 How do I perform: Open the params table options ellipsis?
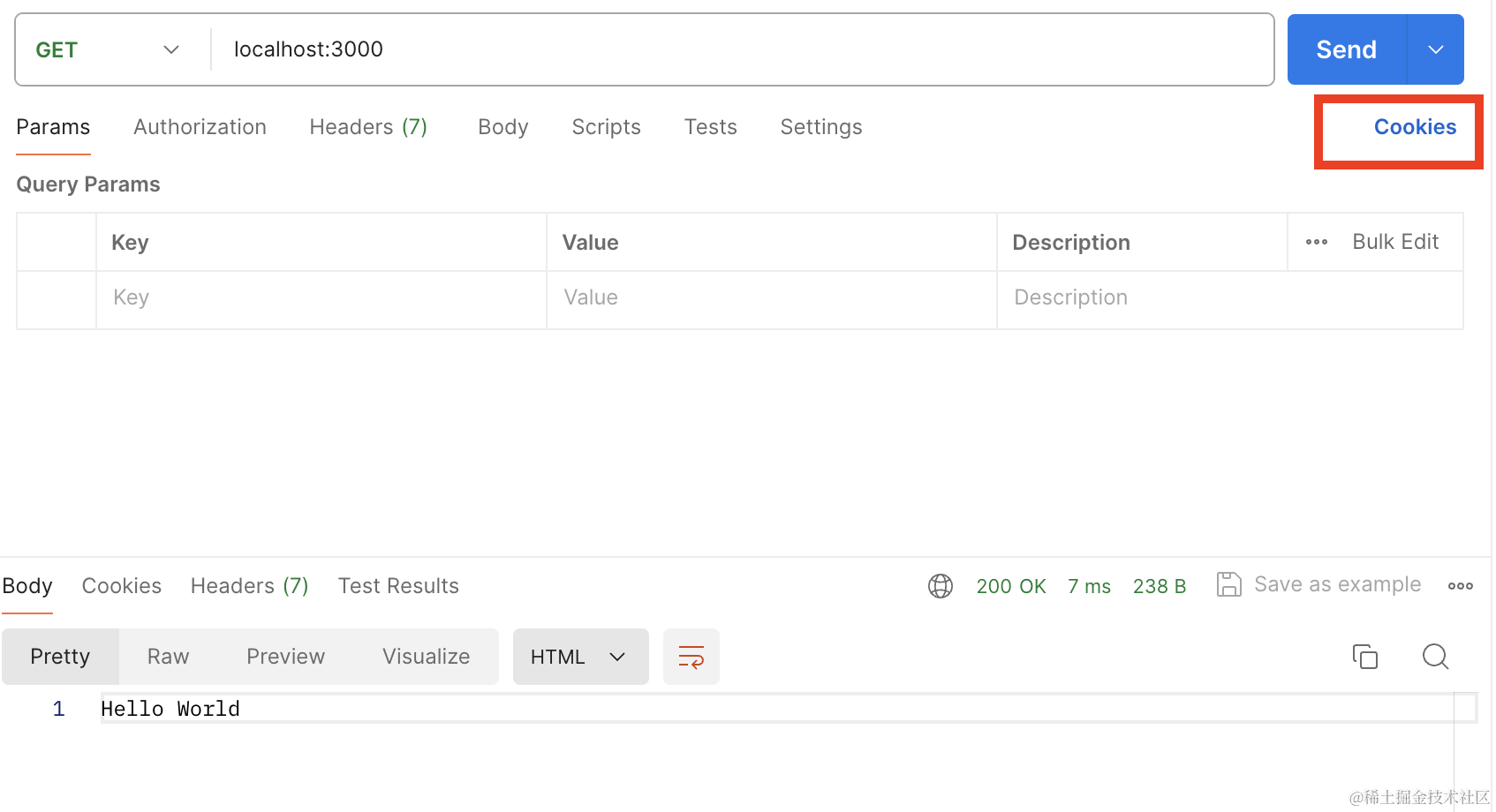[1317, 242]
